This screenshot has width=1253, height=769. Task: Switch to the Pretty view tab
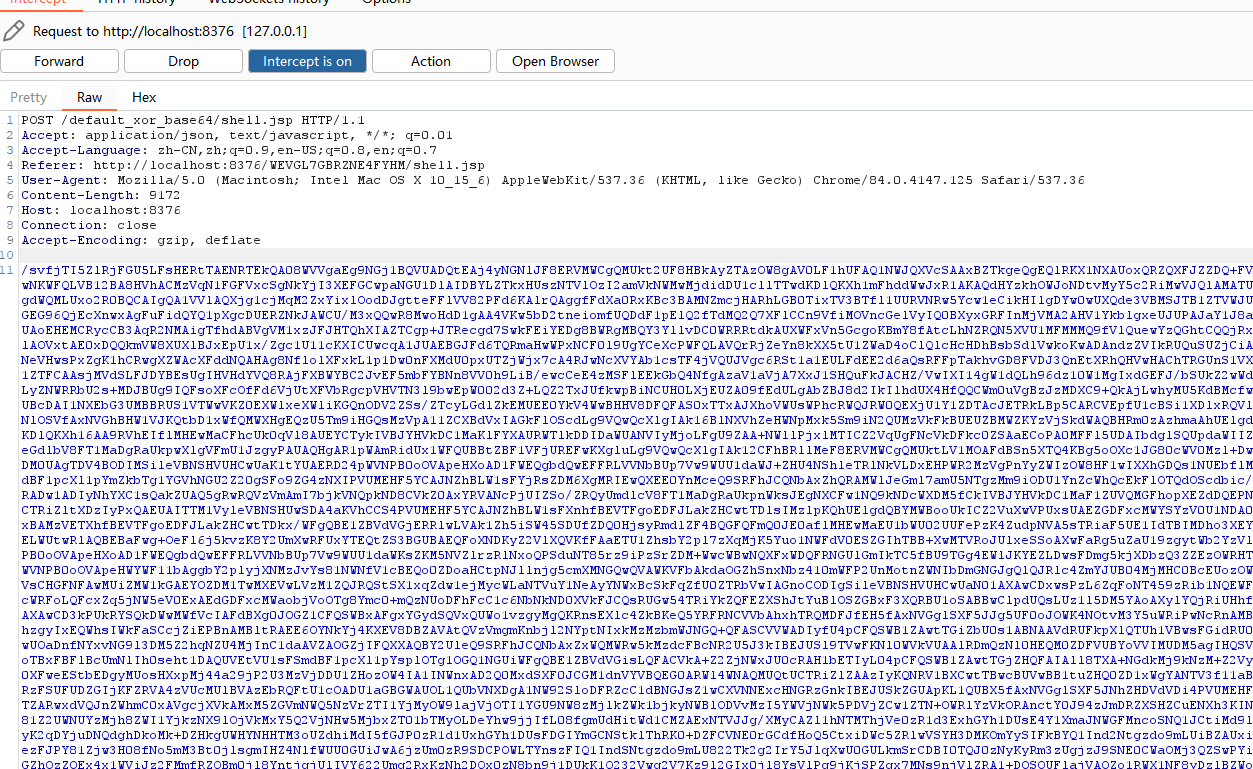click(29, 97)
